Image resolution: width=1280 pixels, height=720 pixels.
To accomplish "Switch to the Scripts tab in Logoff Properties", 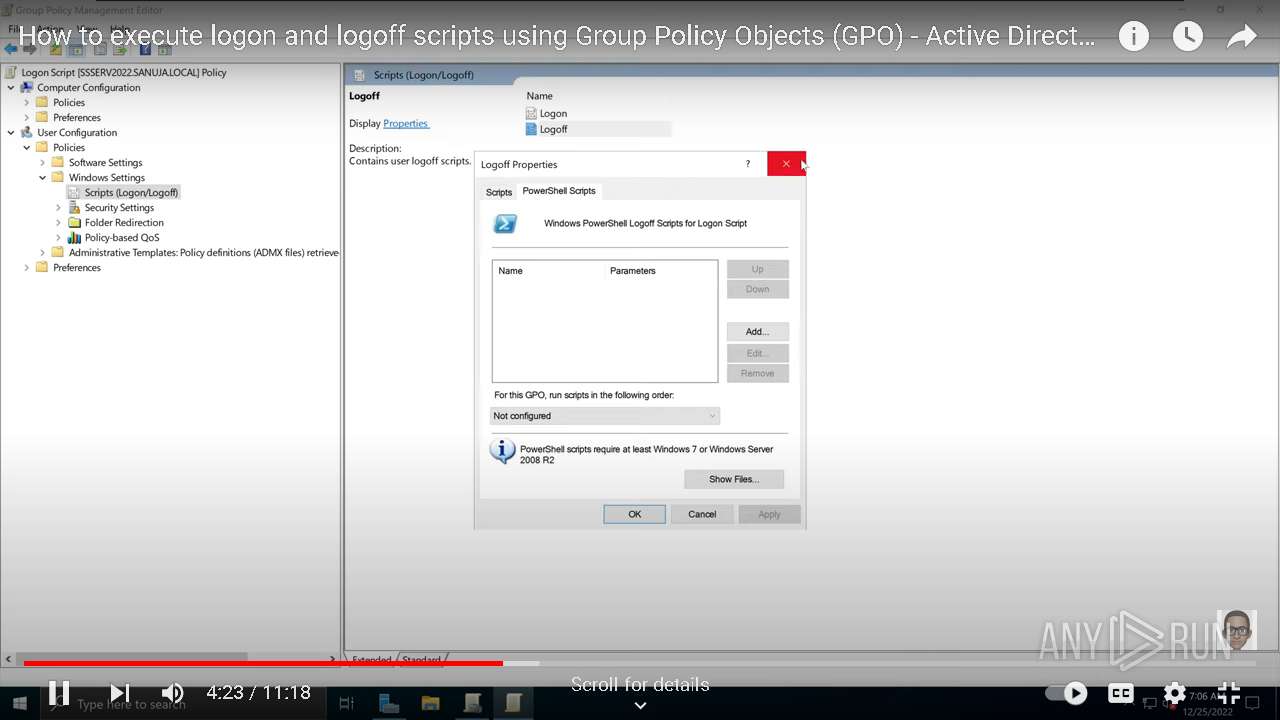I will point(499,192).
